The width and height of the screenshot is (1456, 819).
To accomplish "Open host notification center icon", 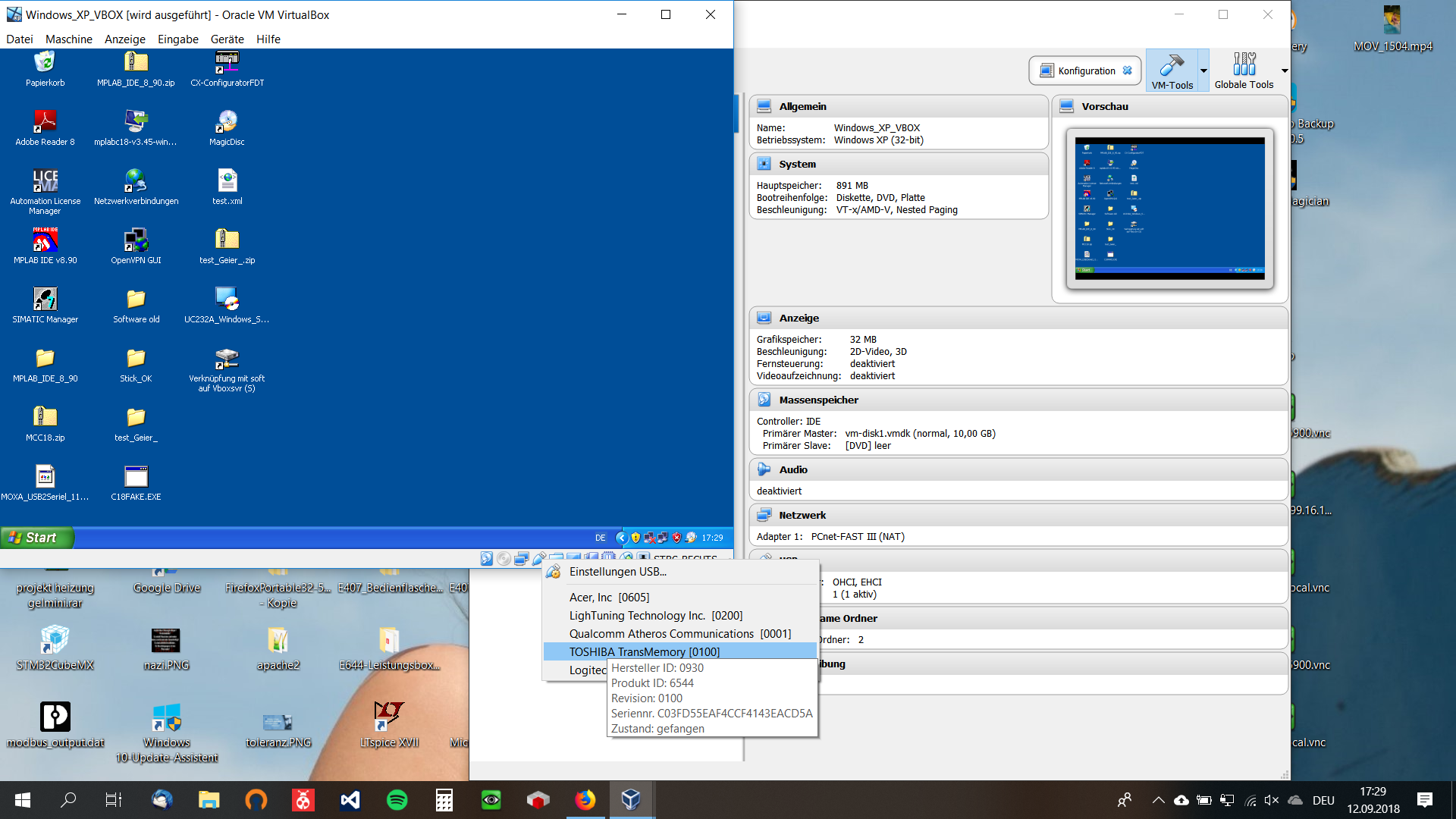I will pos(1425,800).
